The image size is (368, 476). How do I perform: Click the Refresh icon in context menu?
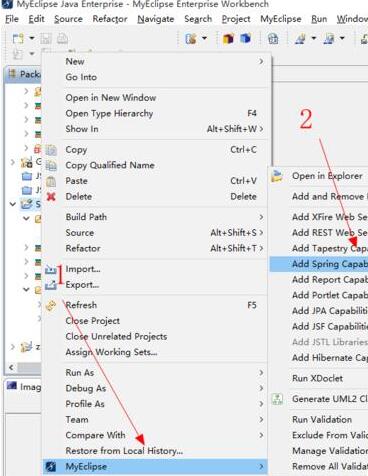[51, 305]
